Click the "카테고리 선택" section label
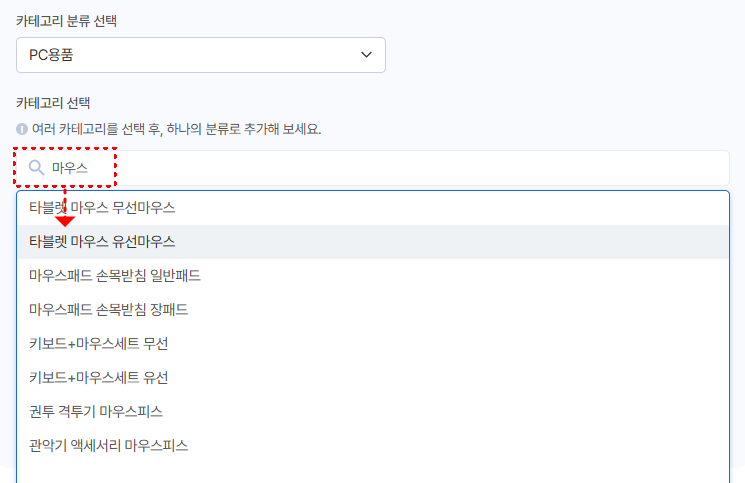The image size is (745, 483). coord(53,103)
